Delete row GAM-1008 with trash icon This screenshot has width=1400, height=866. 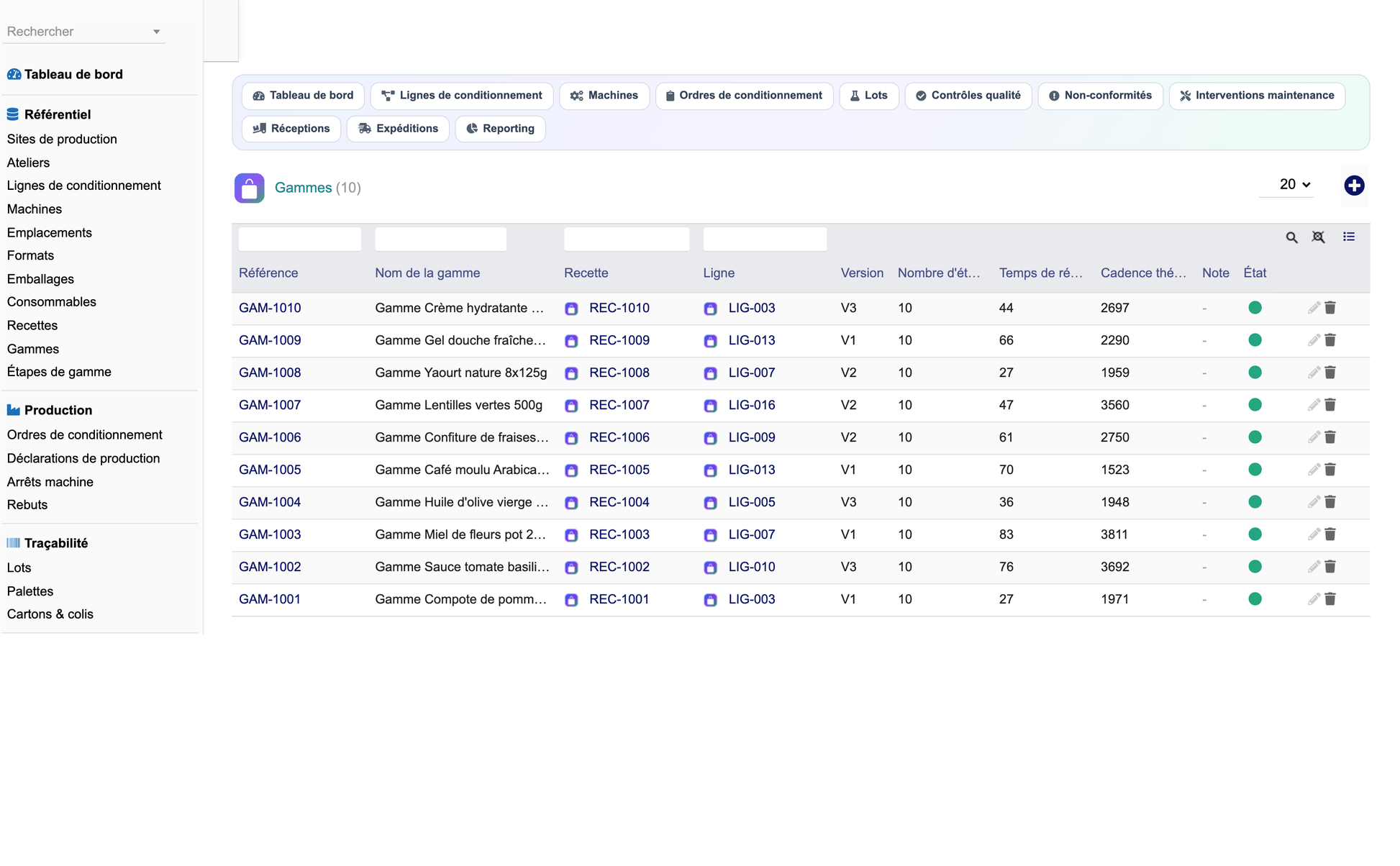[x=1330, y=373]
